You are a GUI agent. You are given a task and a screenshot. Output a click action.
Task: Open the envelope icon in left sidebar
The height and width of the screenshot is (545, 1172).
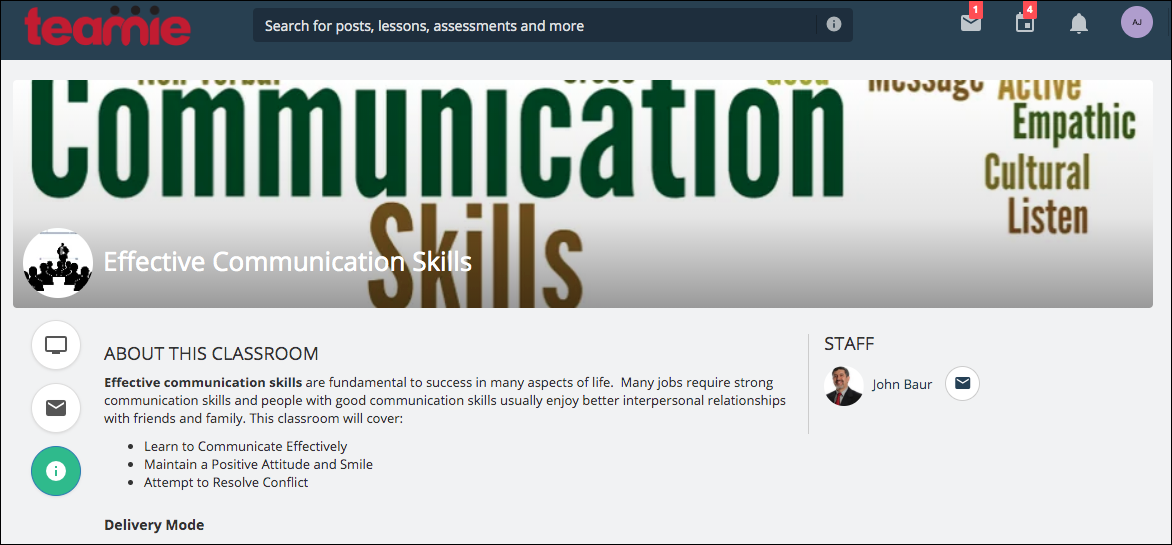coord(56,407)
